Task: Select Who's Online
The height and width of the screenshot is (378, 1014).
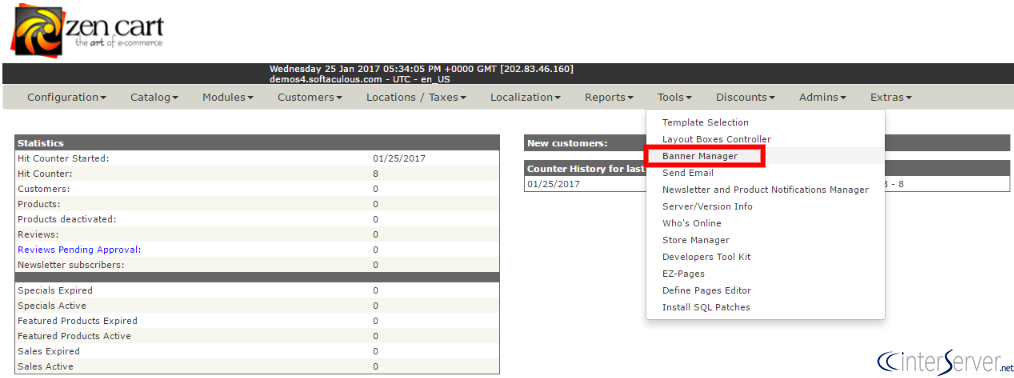Action: (691, 224)
